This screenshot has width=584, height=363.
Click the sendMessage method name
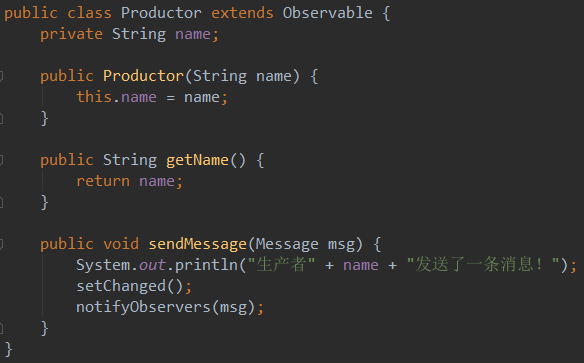coord(197,244)
